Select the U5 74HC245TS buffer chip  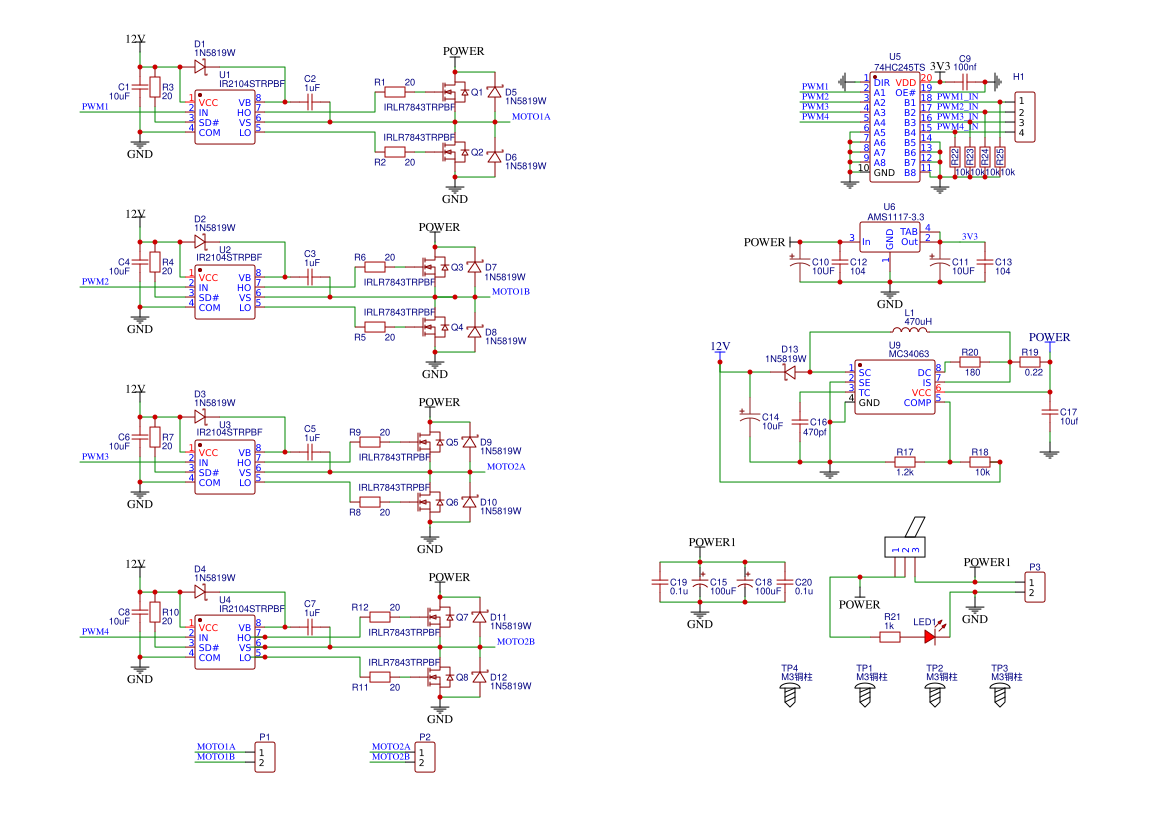[895, 127]
